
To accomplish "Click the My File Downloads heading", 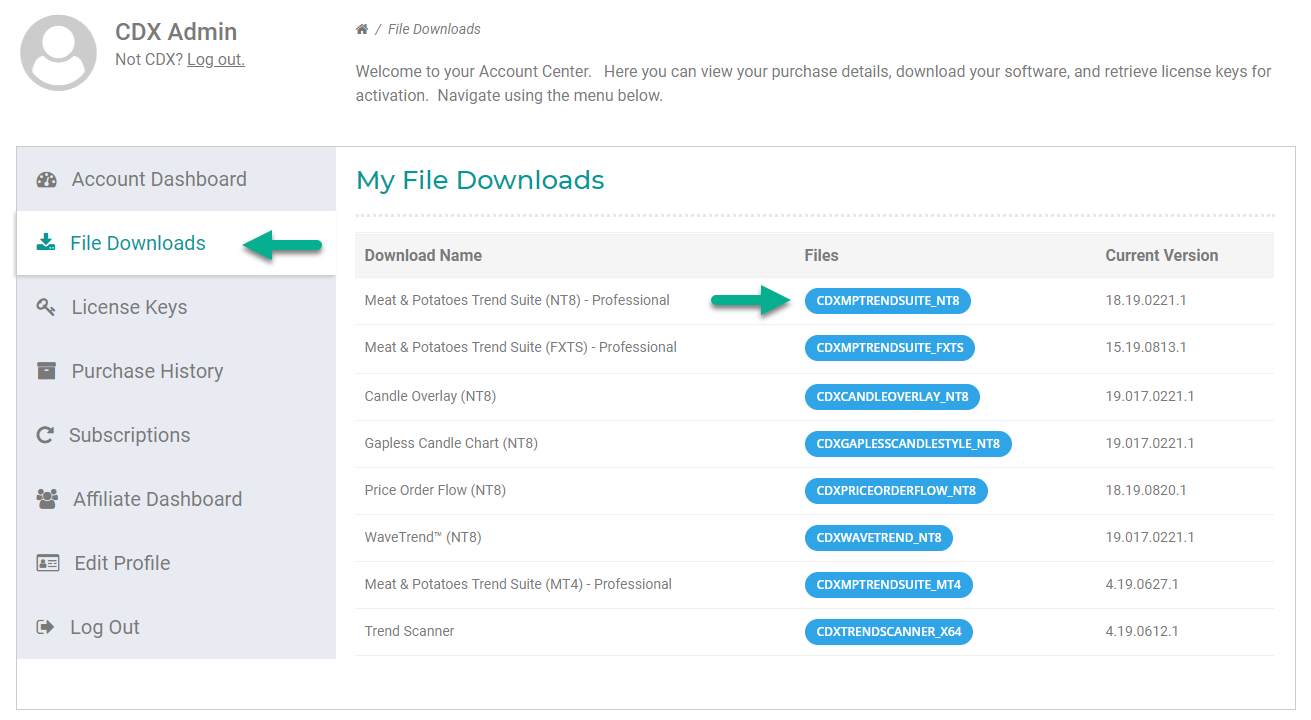I will [x=480, y=180].
